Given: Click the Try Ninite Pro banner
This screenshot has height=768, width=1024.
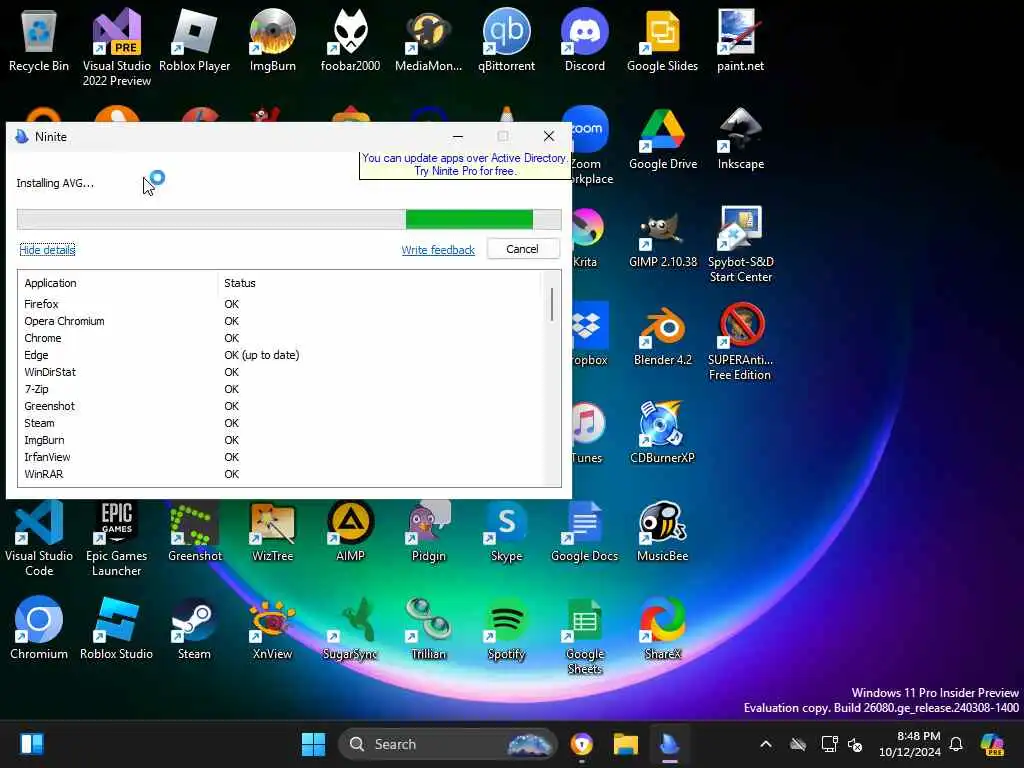Looking at the screenshot, I should (464, 165).
